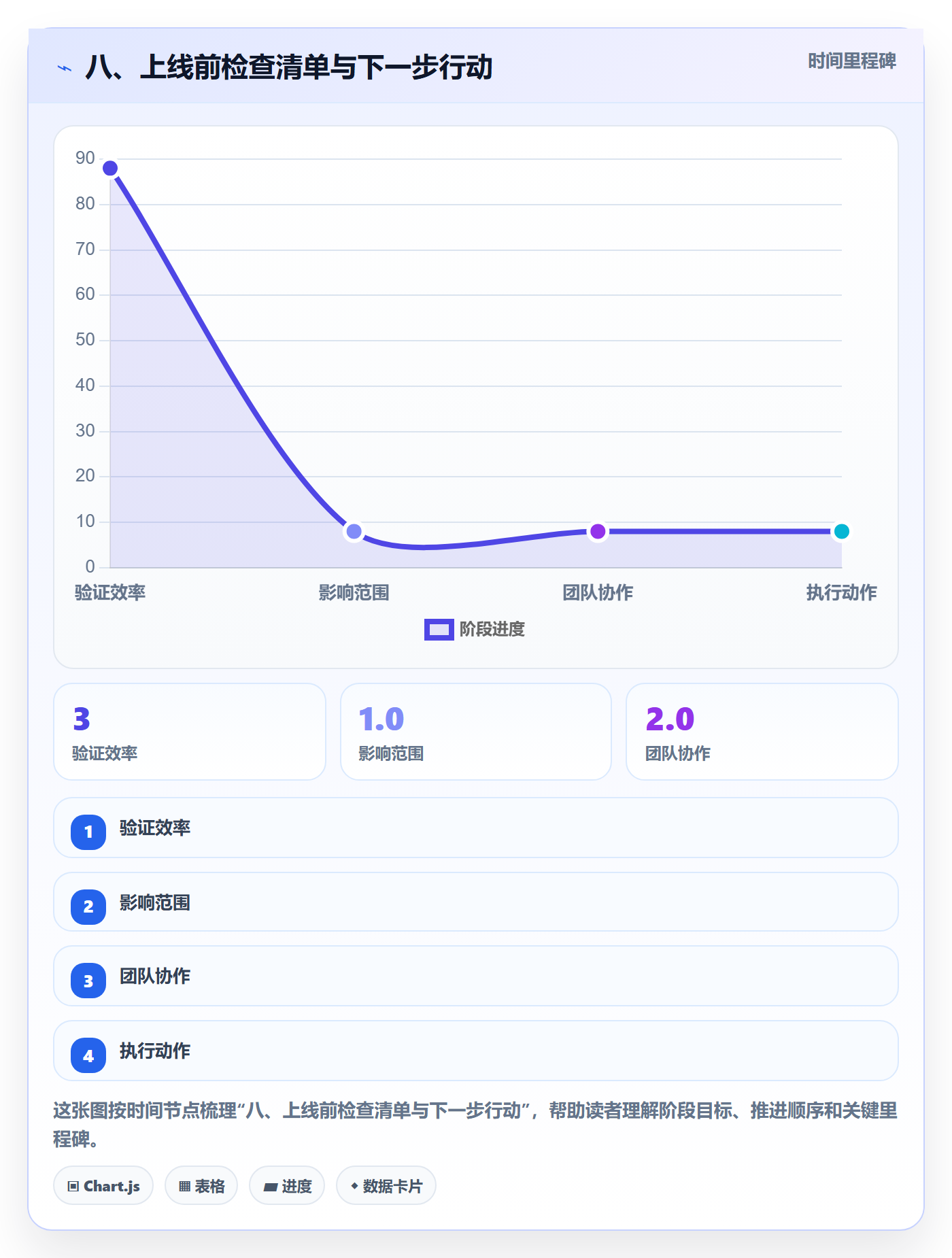Click the 表格 tag
The width and height of the screenshot is (952, 1258).
point(201,1186)
